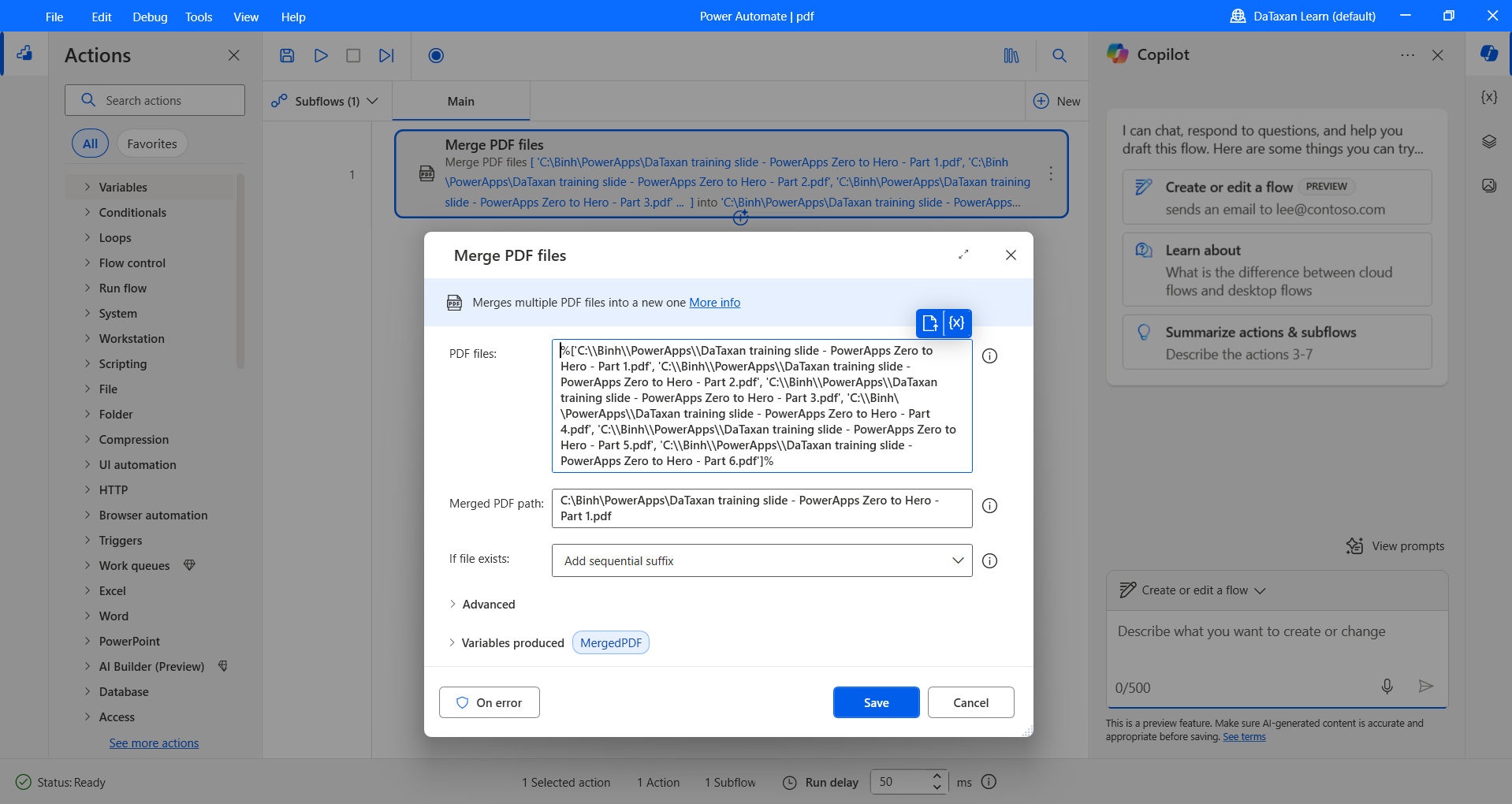The height and width of the screenshot is (804, 1512).
Task: Open the Help menu
Action: click(x=293, y=17)
